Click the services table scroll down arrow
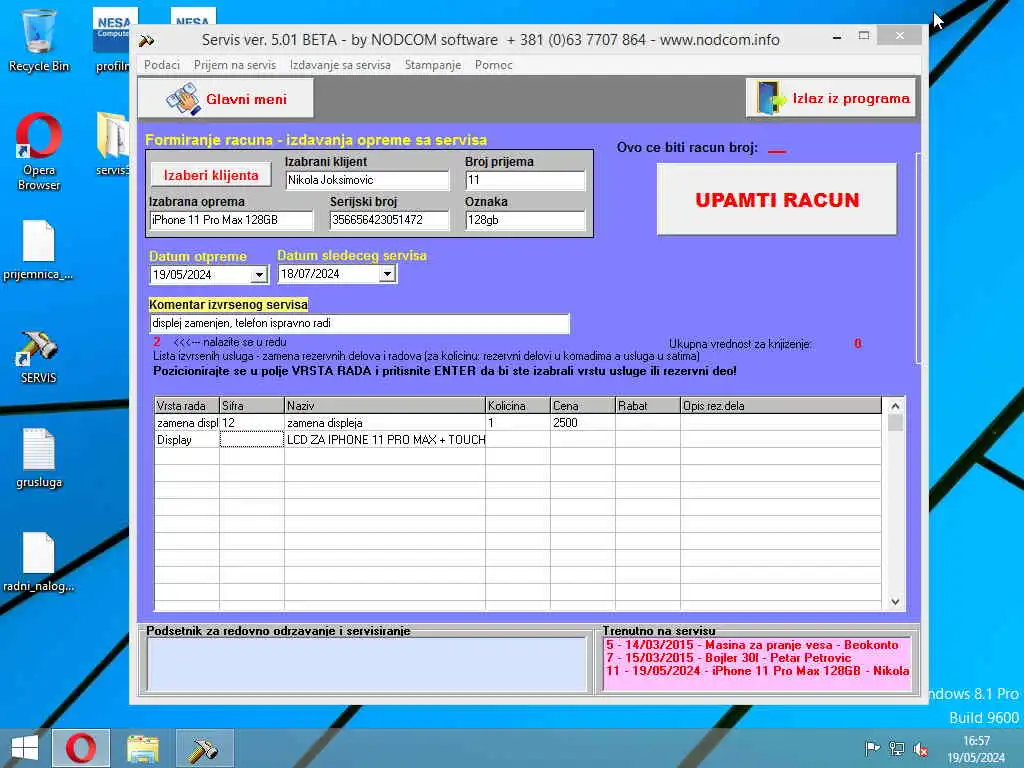This screenshot has height=768, width=1024. tap(895, 601)
